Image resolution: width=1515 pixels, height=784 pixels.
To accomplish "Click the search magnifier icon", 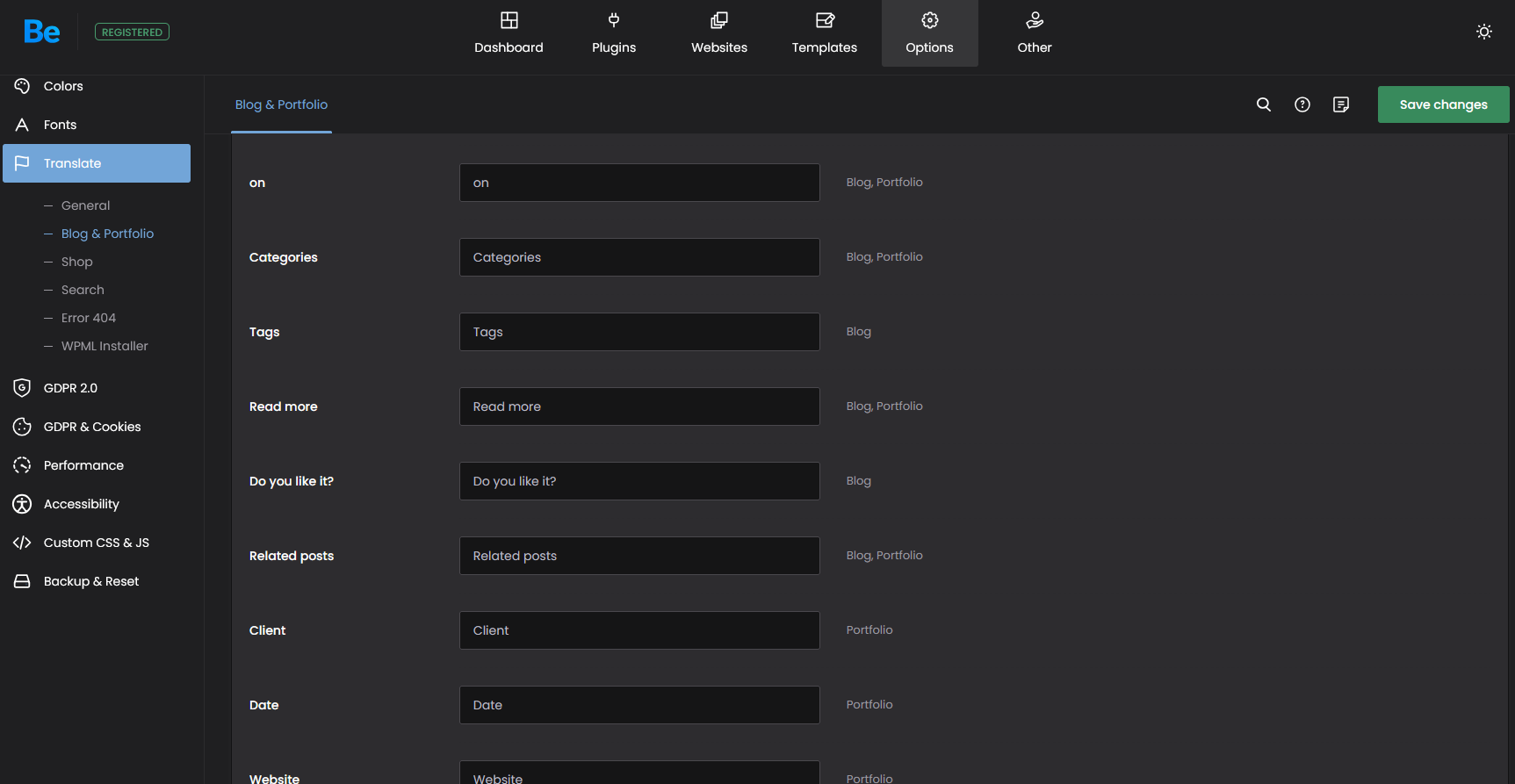I will tap(1264, 104).
